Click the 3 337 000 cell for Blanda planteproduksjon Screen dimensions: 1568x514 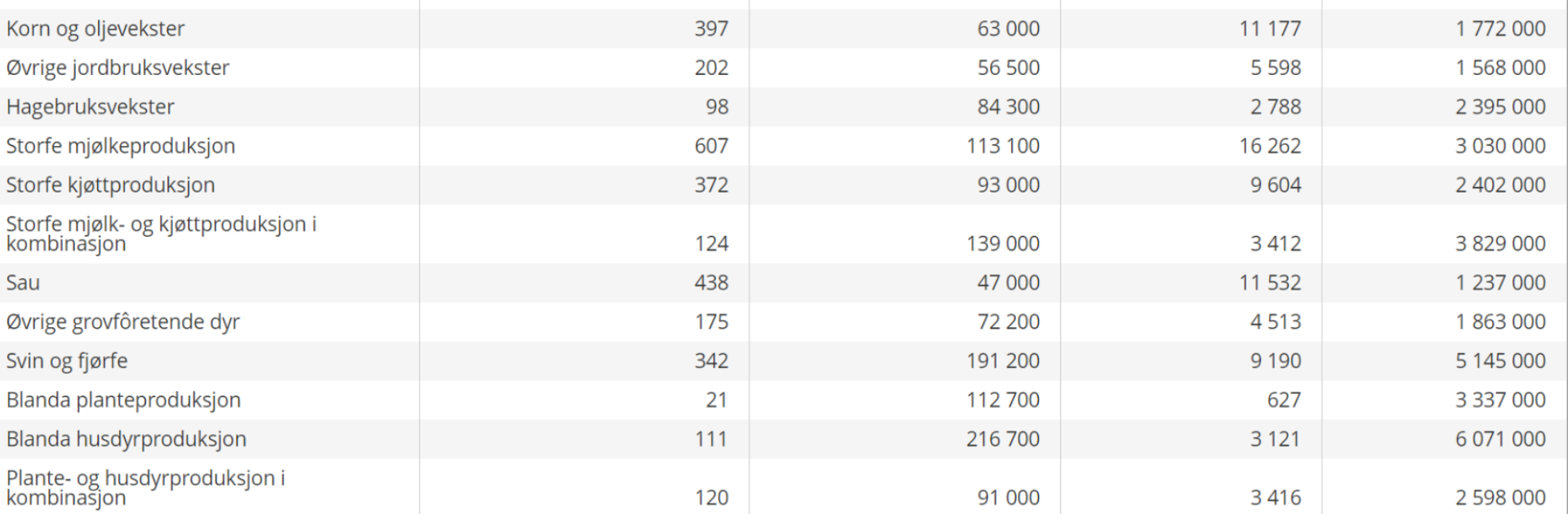[1500, 401]
